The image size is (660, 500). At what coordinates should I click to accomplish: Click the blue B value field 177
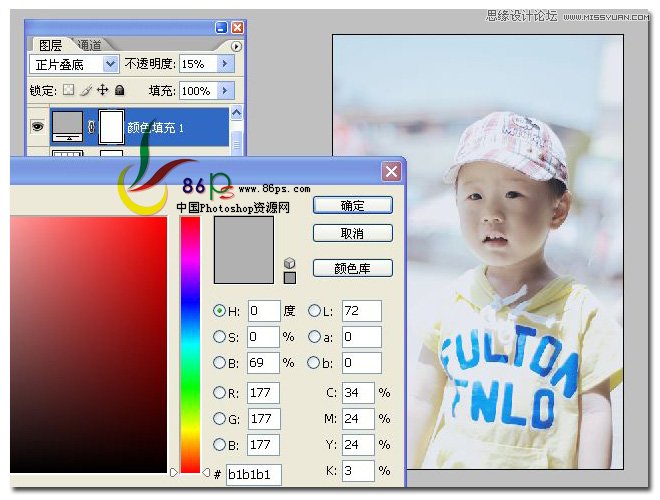(263, 445)
